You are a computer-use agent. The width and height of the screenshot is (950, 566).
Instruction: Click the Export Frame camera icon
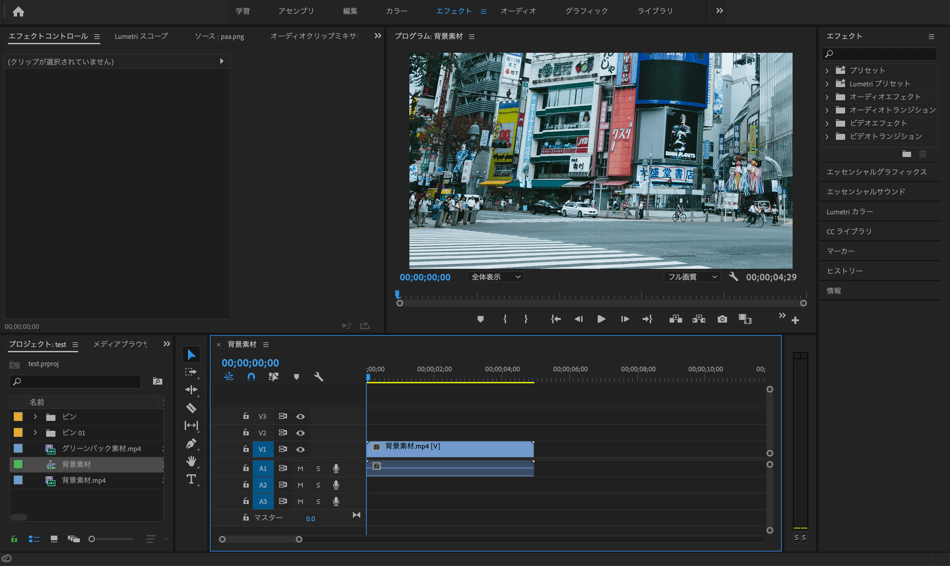[x=722, y=319]
